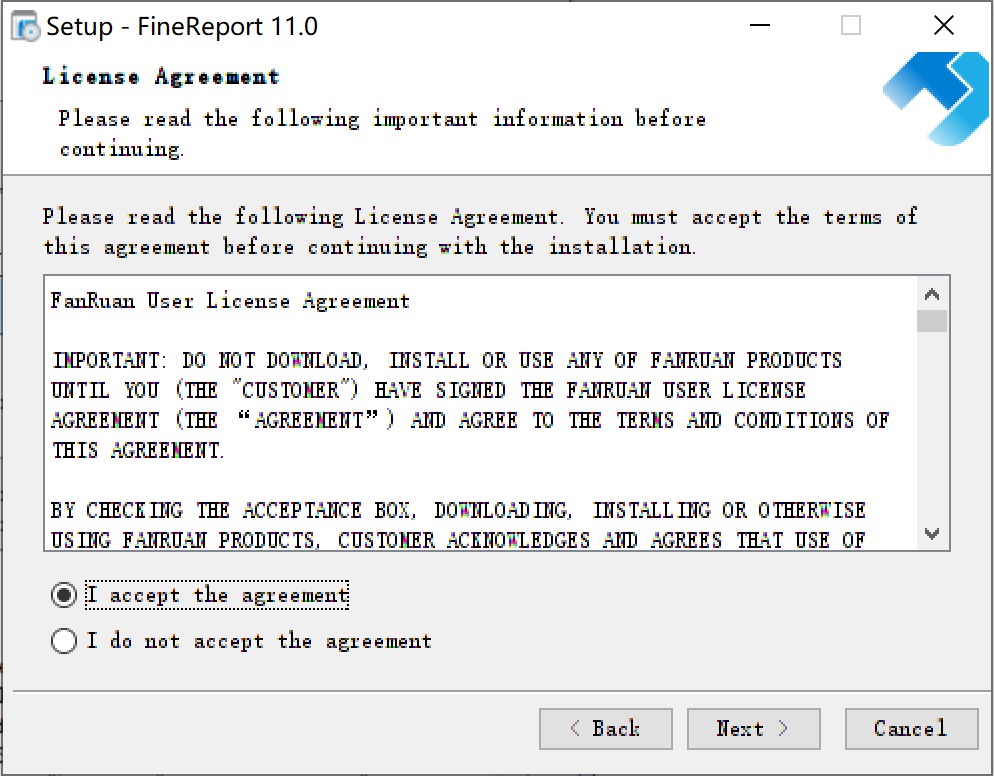
Task: Proceed with the Next button
Action: tap(753, 729)
